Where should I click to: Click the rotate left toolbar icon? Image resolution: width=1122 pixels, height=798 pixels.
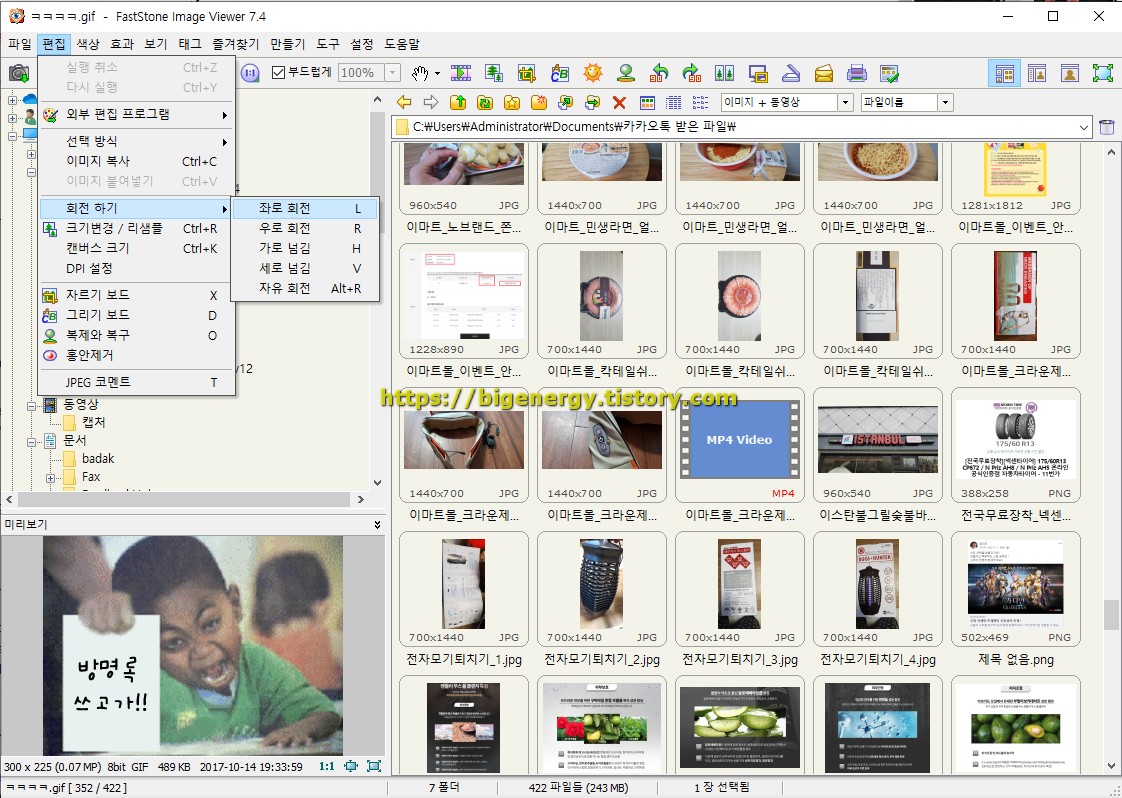659,73
